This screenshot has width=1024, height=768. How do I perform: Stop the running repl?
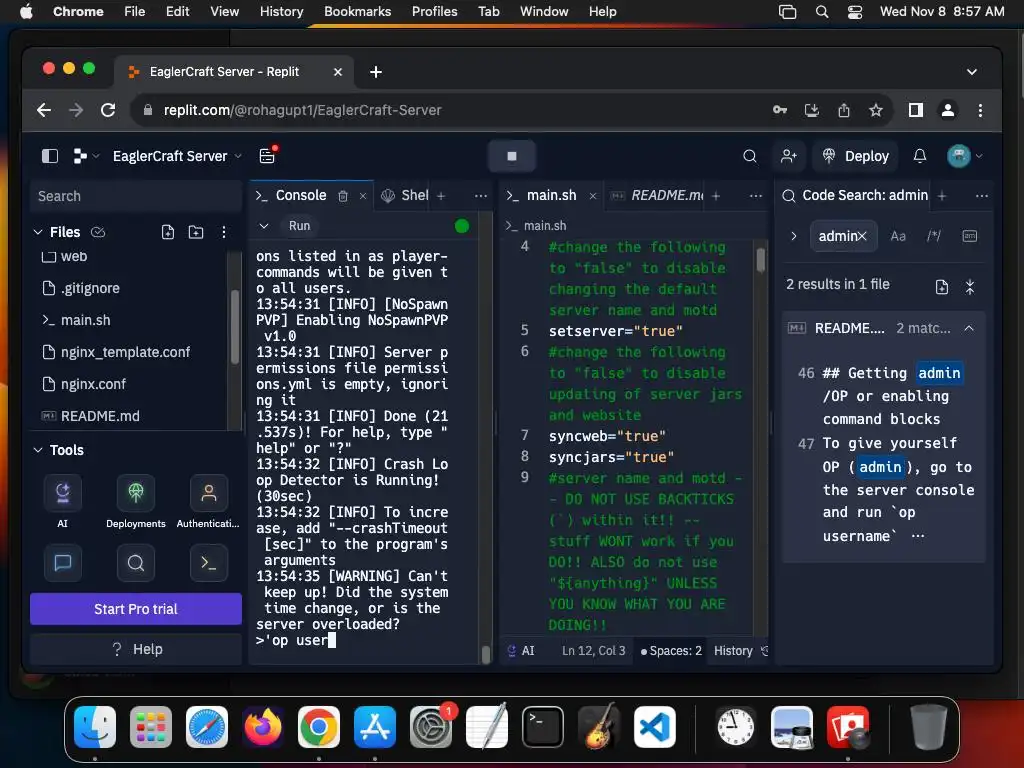tap(511, 156)
